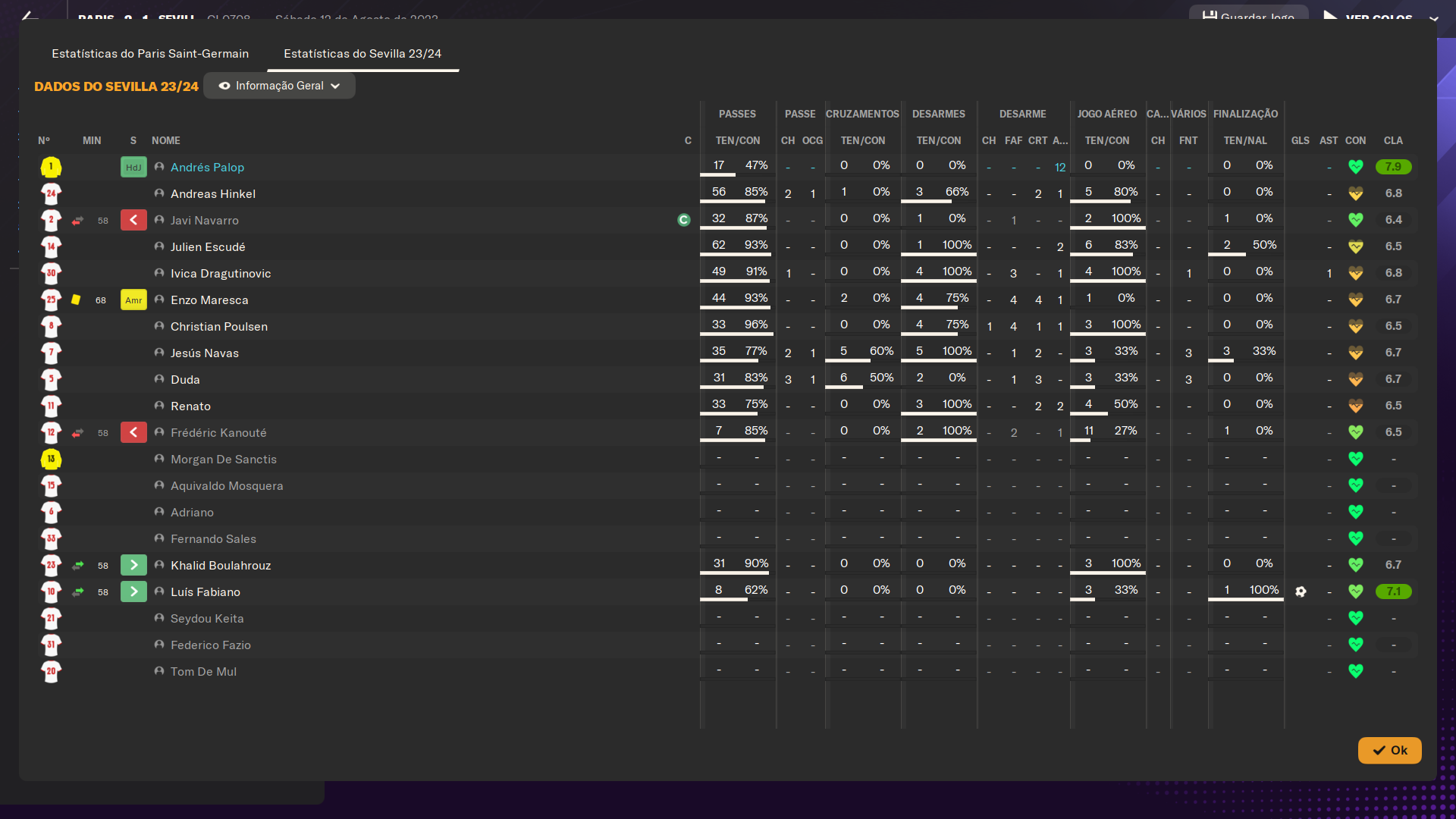Click the captain C icon on Javi Navarro's row
The height and width of the screenshot is (819, 1456).
(684, 220)
